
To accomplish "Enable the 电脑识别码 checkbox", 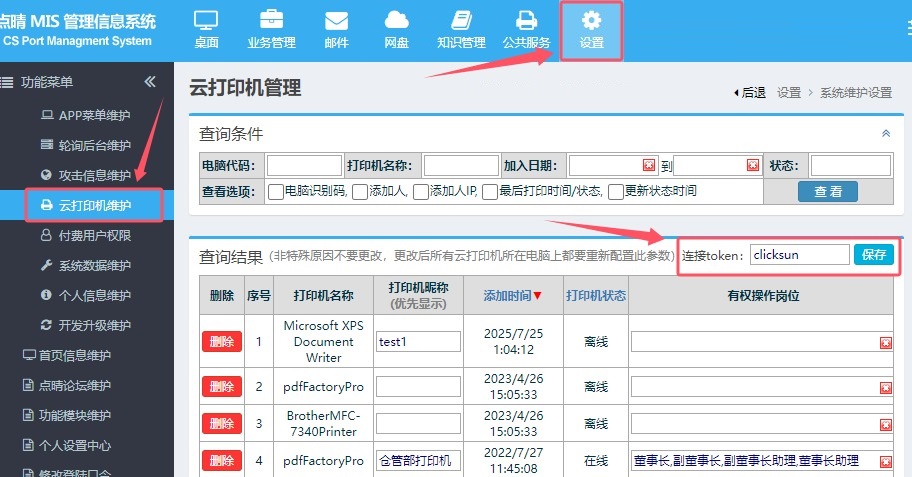I will pos(276,192).
